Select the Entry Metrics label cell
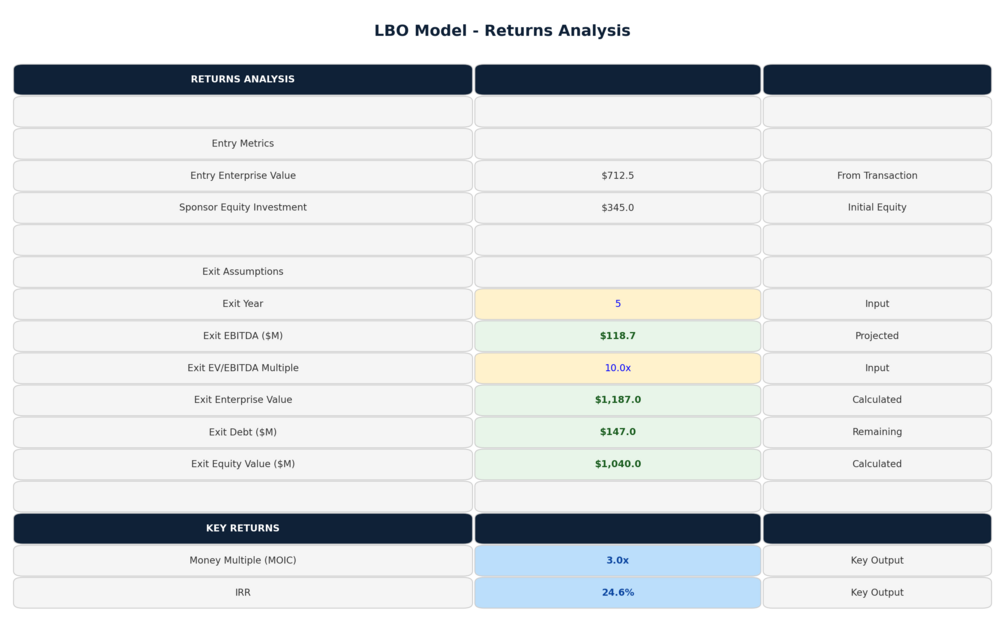1005x634 pixels. pos(243,144)
